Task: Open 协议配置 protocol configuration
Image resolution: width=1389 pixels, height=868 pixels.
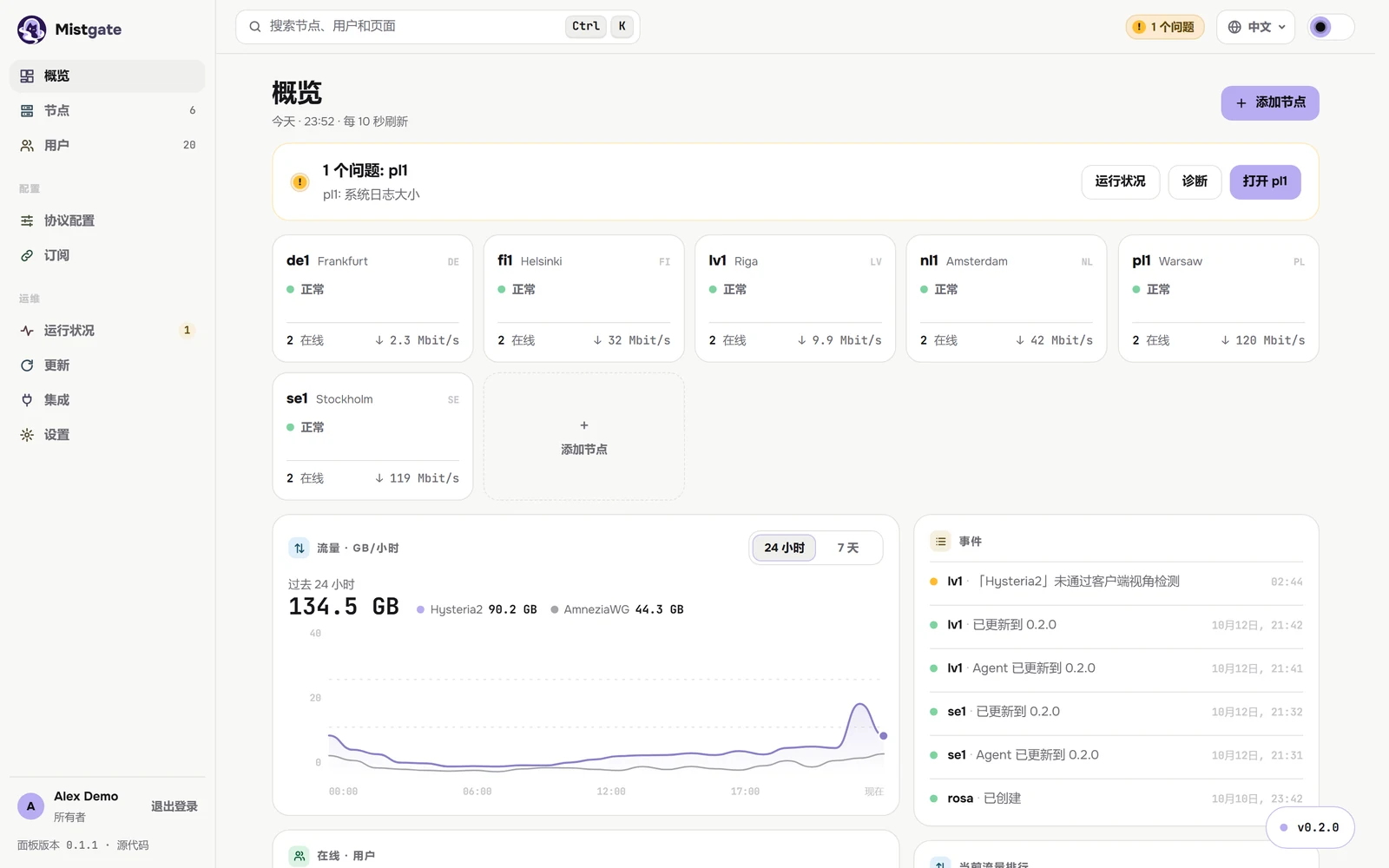Action: coord(107,221)
